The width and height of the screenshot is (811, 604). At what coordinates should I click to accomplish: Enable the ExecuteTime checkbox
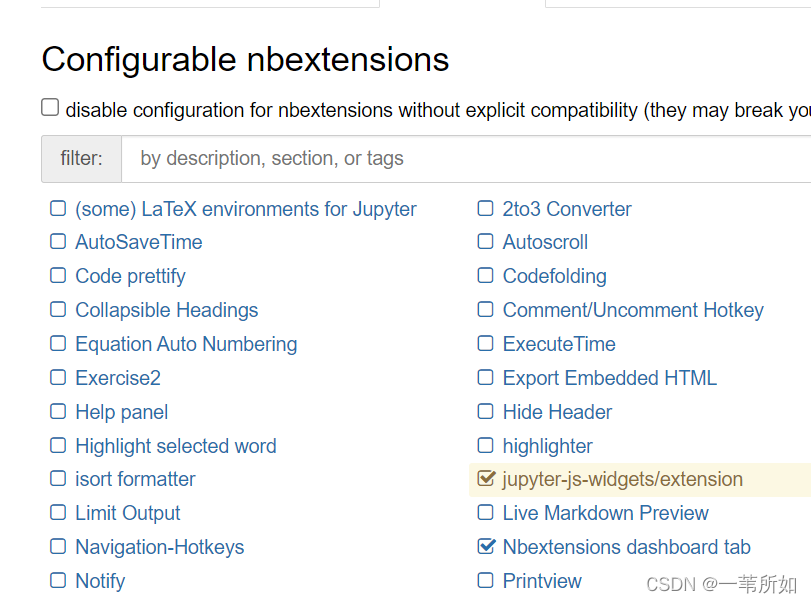click(486, 344)
